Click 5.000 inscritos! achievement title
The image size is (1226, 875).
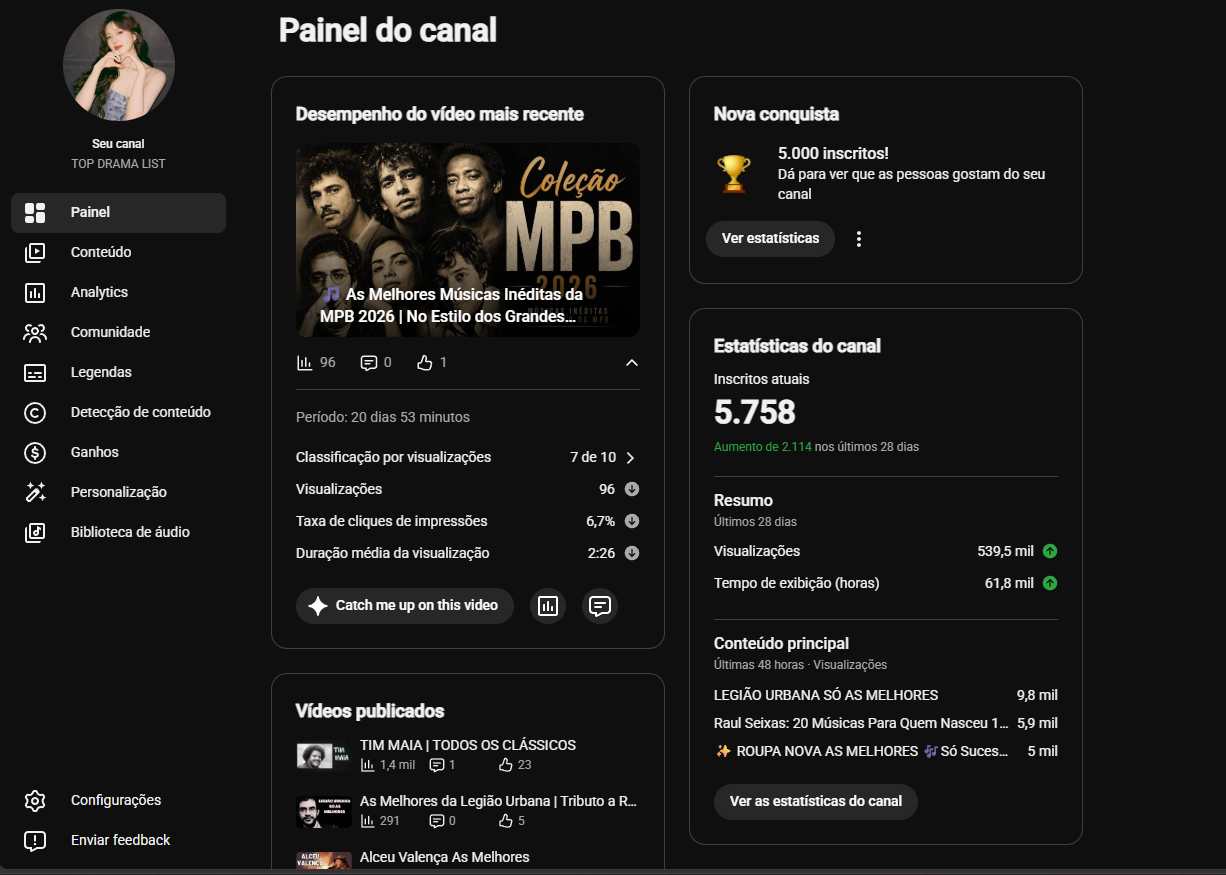pos(833,154)
